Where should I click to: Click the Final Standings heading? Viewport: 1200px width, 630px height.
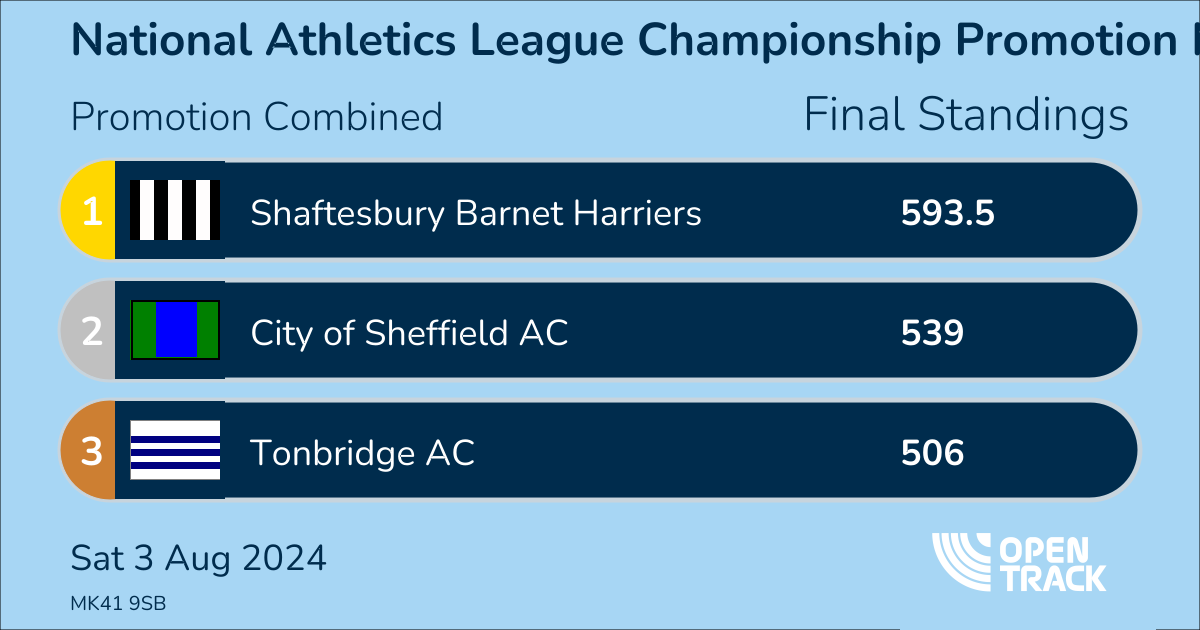coord(966,116)
